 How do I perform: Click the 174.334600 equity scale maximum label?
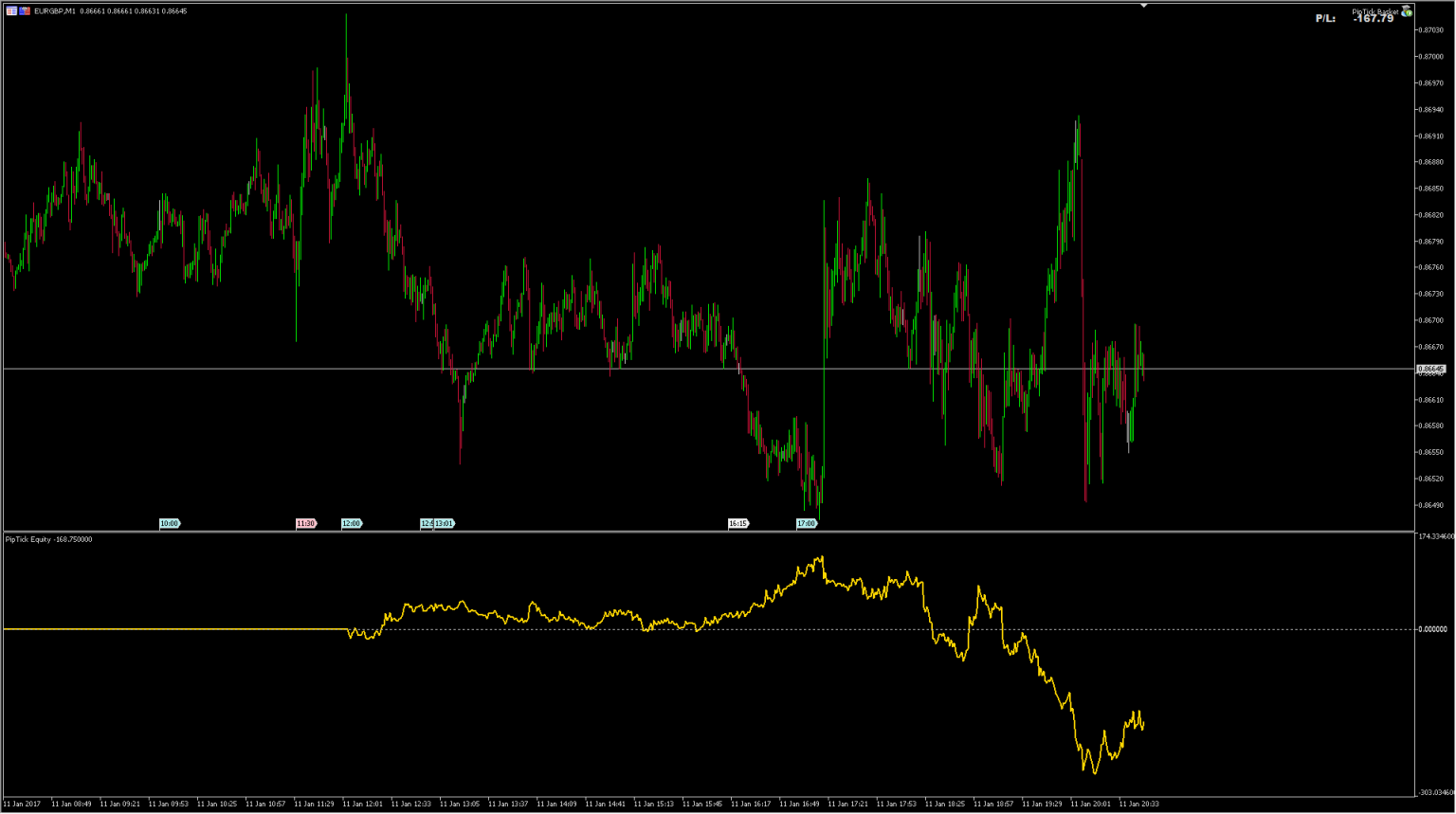click(1436, 536)
